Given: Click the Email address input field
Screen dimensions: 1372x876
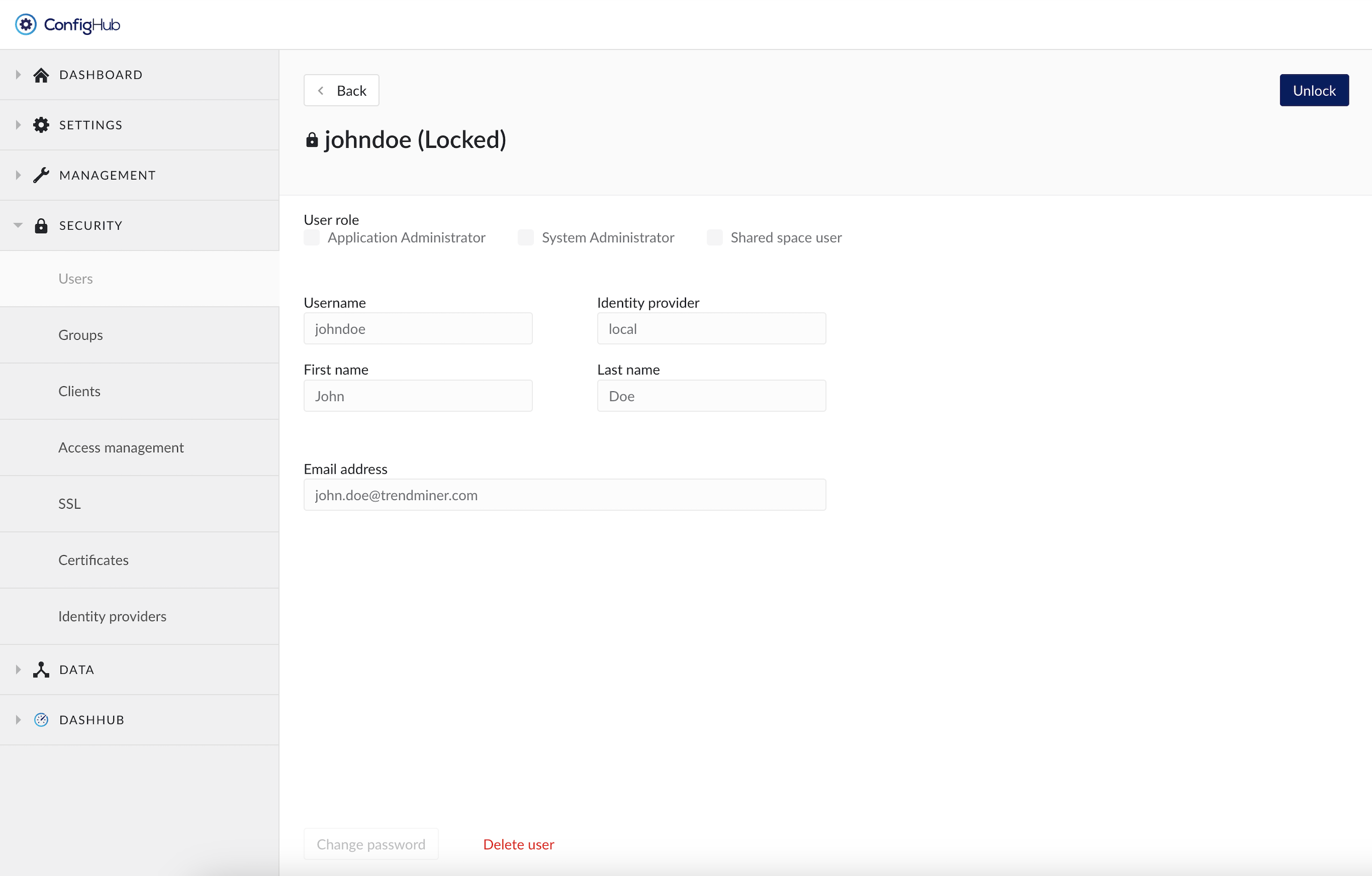Looking at the screenshot, I should pyautogui.click(x=564, y=495).
